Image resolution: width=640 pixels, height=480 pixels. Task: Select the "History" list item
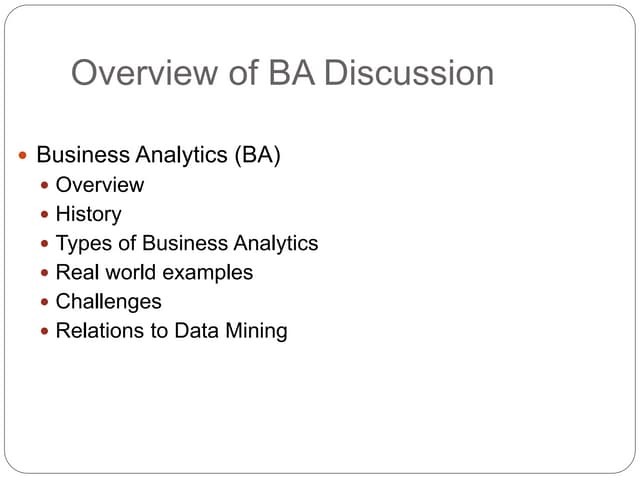click(88, 214)
